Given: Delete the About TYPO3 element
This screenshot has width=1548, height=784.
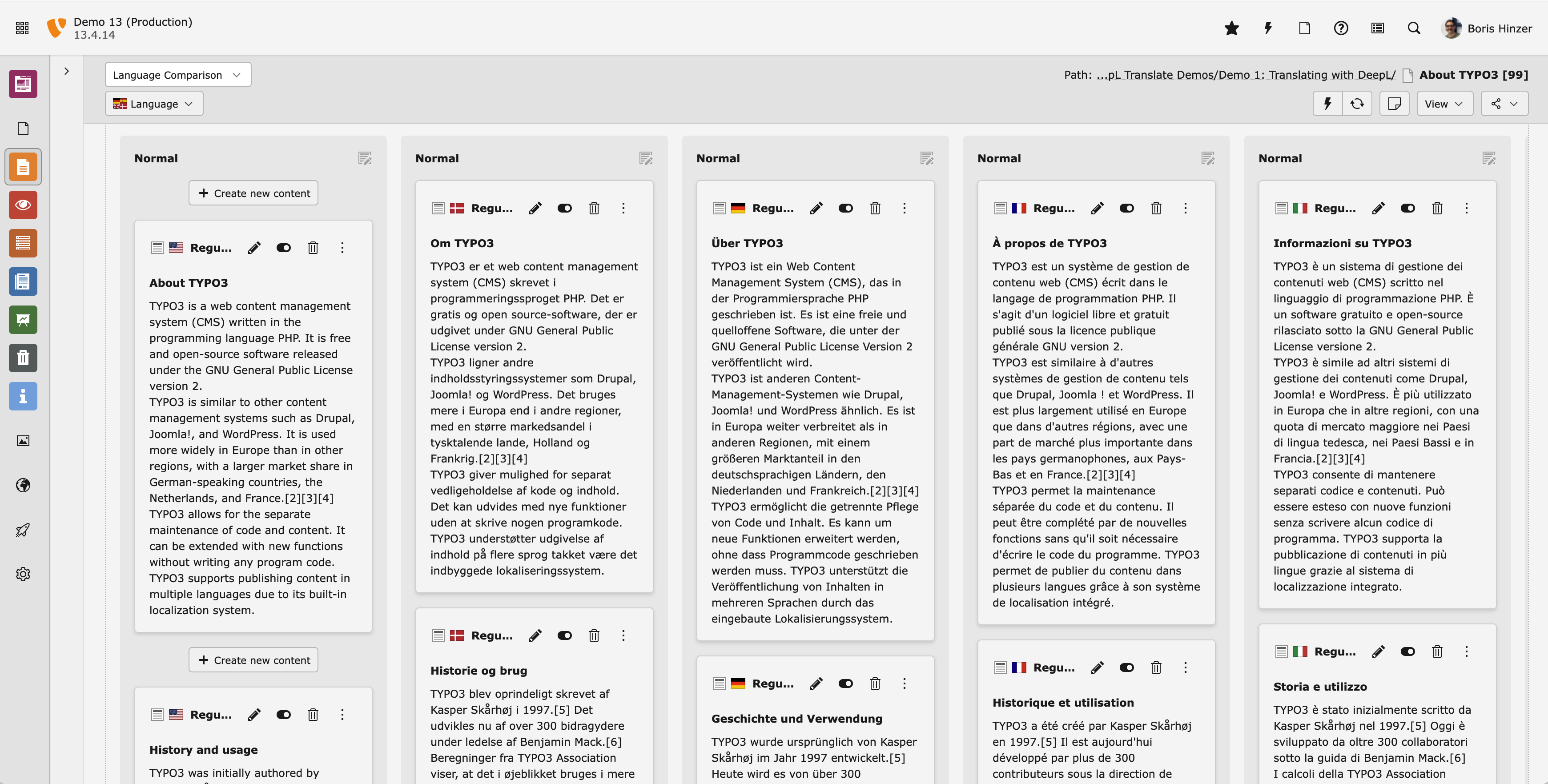Looking at the screenshot, I should click(x=313, y=248).
